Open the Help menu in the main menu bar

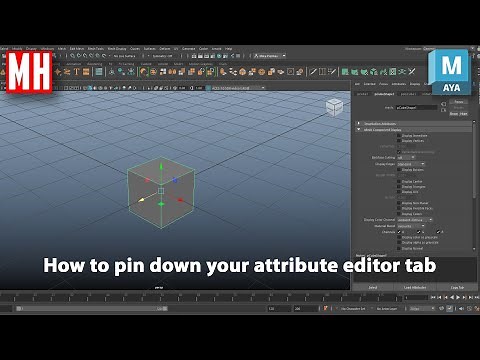pos(228,49)
